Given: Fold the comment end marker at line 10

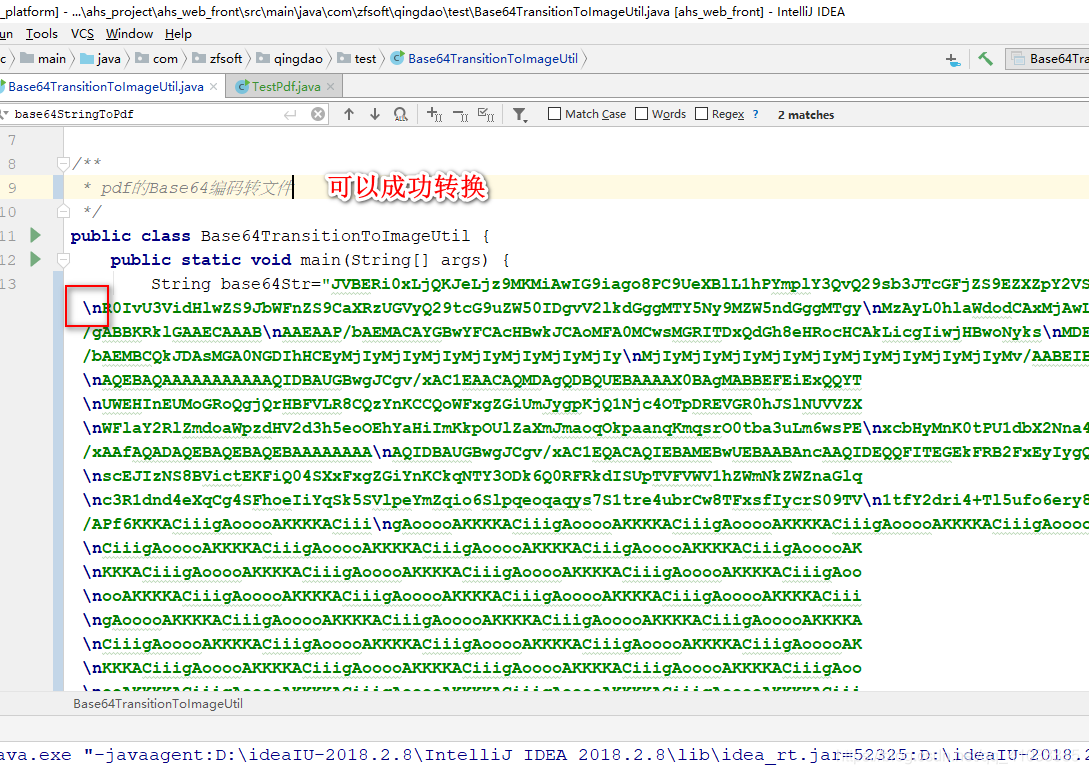Looking at the screenshot, I should click(x=63, y=211).
